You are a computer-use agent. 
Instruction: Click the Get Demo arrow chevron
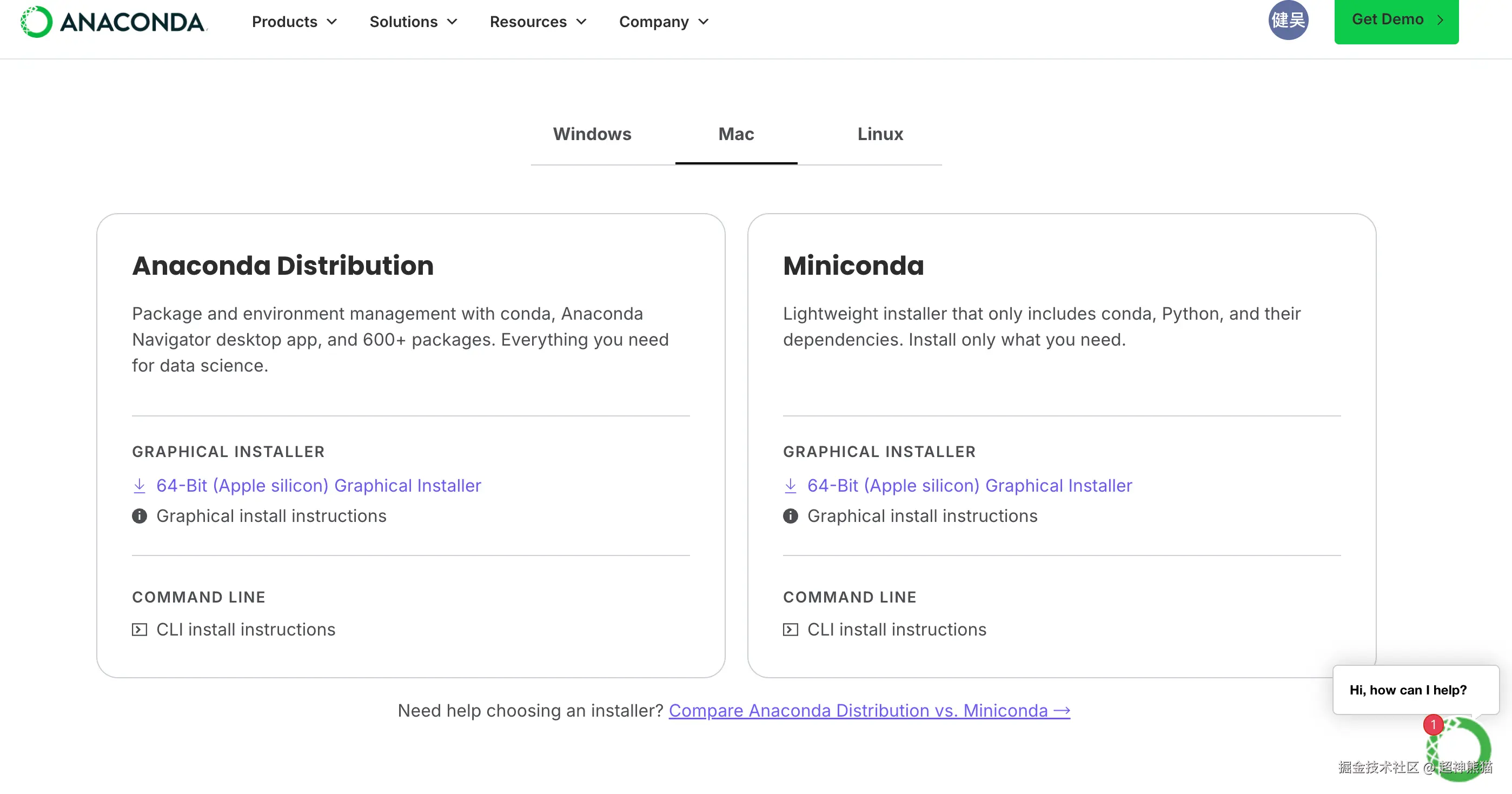[x=1440, y=20]
